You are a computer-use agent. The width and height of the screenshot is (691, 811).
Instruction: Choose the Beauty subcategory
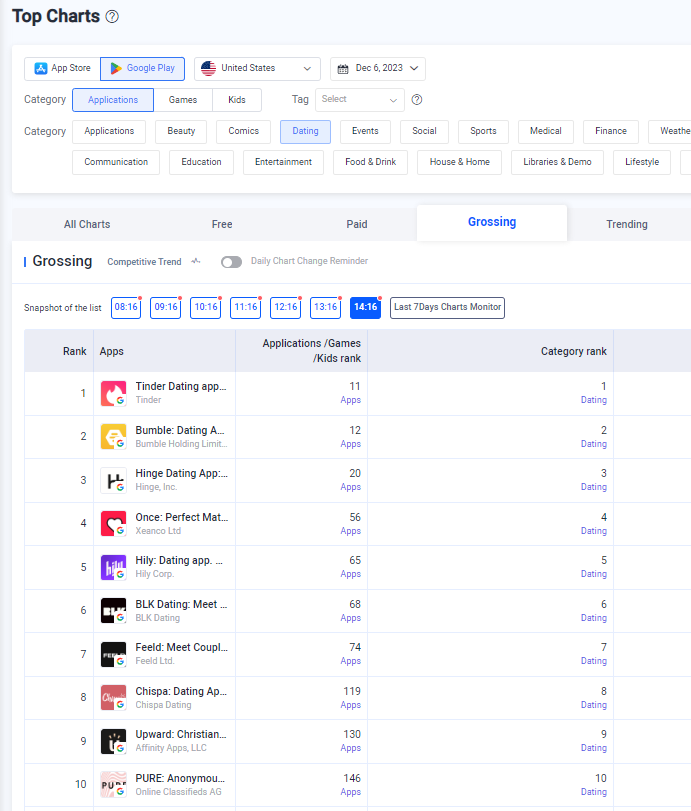181,131
